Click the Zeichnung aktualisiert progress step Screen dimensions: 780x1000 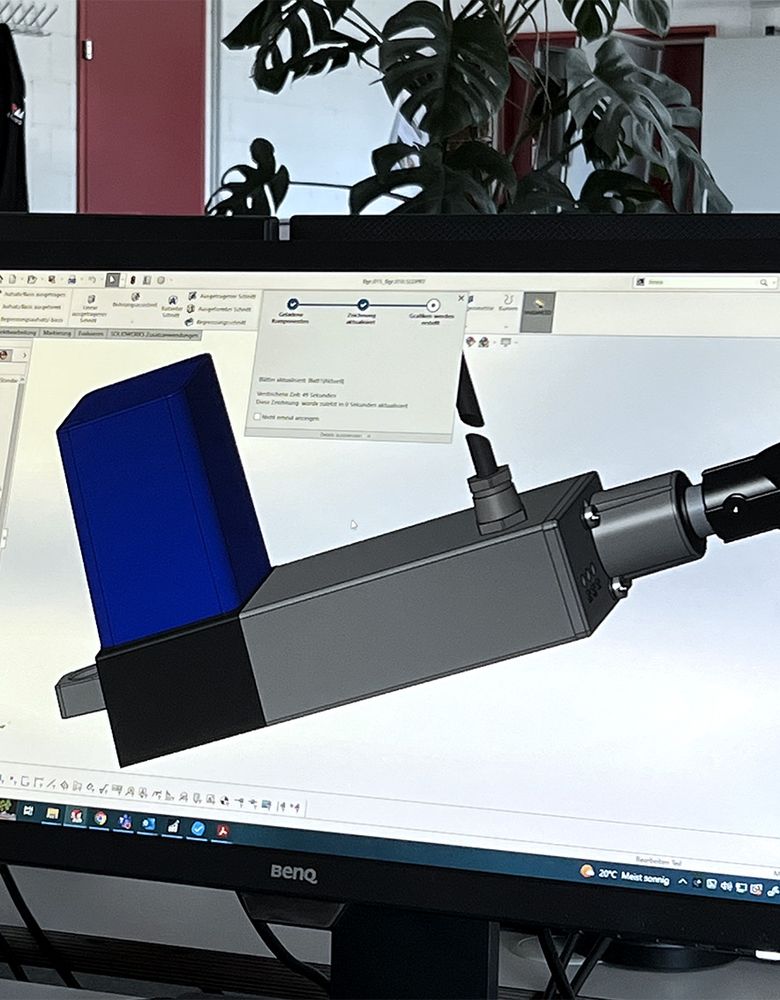point(362,311)
